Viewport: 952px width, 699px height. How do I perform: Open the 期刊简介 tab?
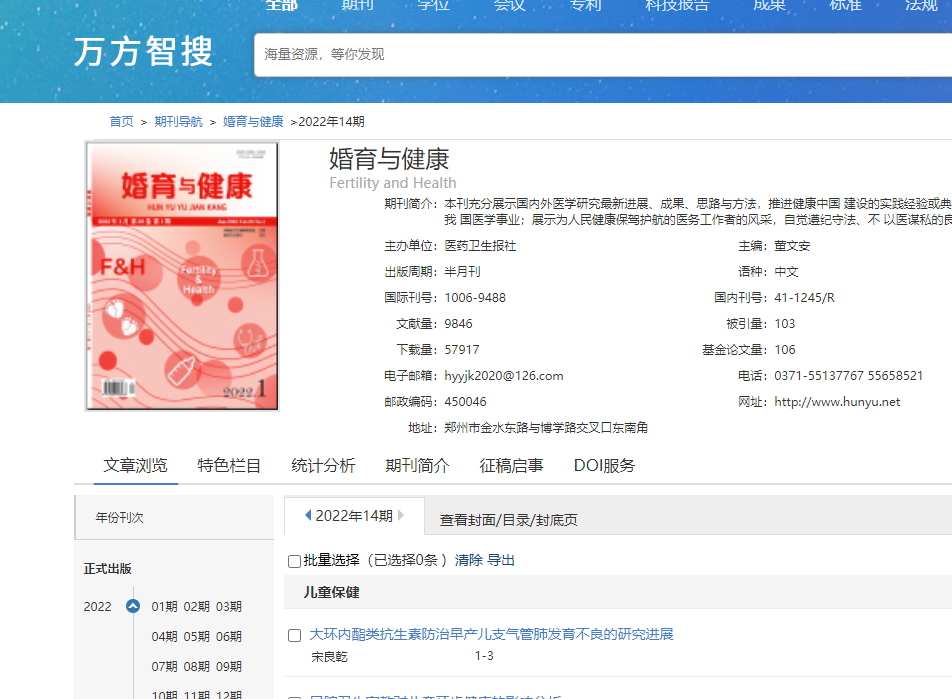tap(417, 466)
